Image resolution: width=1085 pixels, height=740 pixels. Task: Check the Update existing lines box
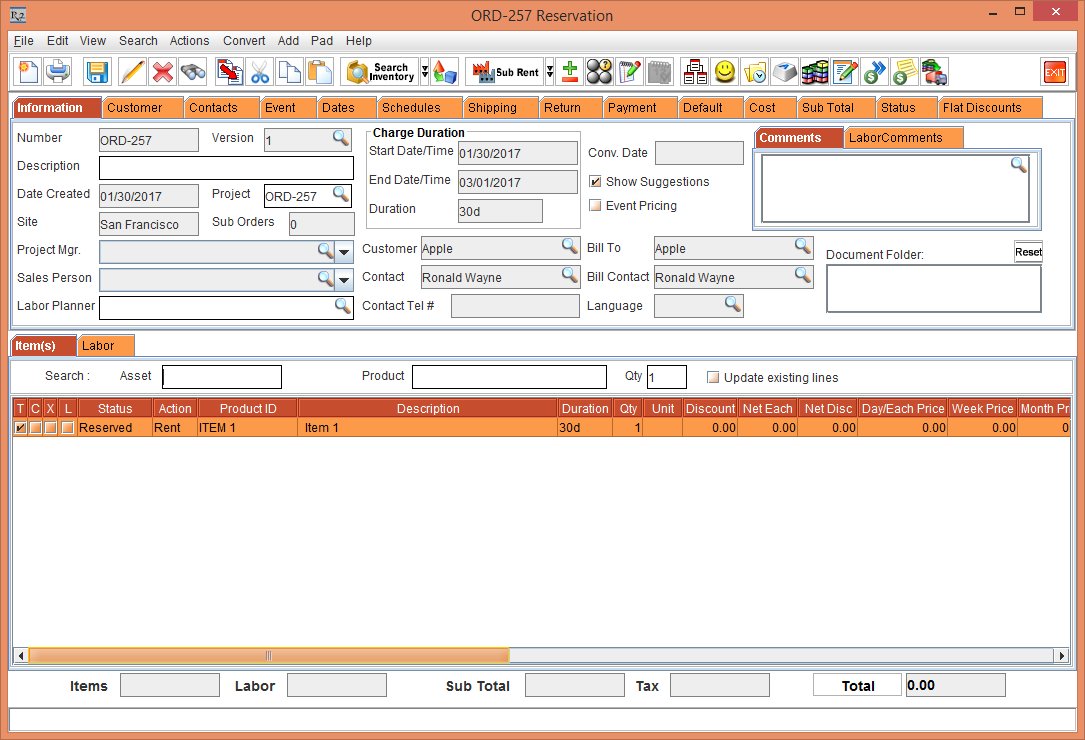tap(713, 378)
